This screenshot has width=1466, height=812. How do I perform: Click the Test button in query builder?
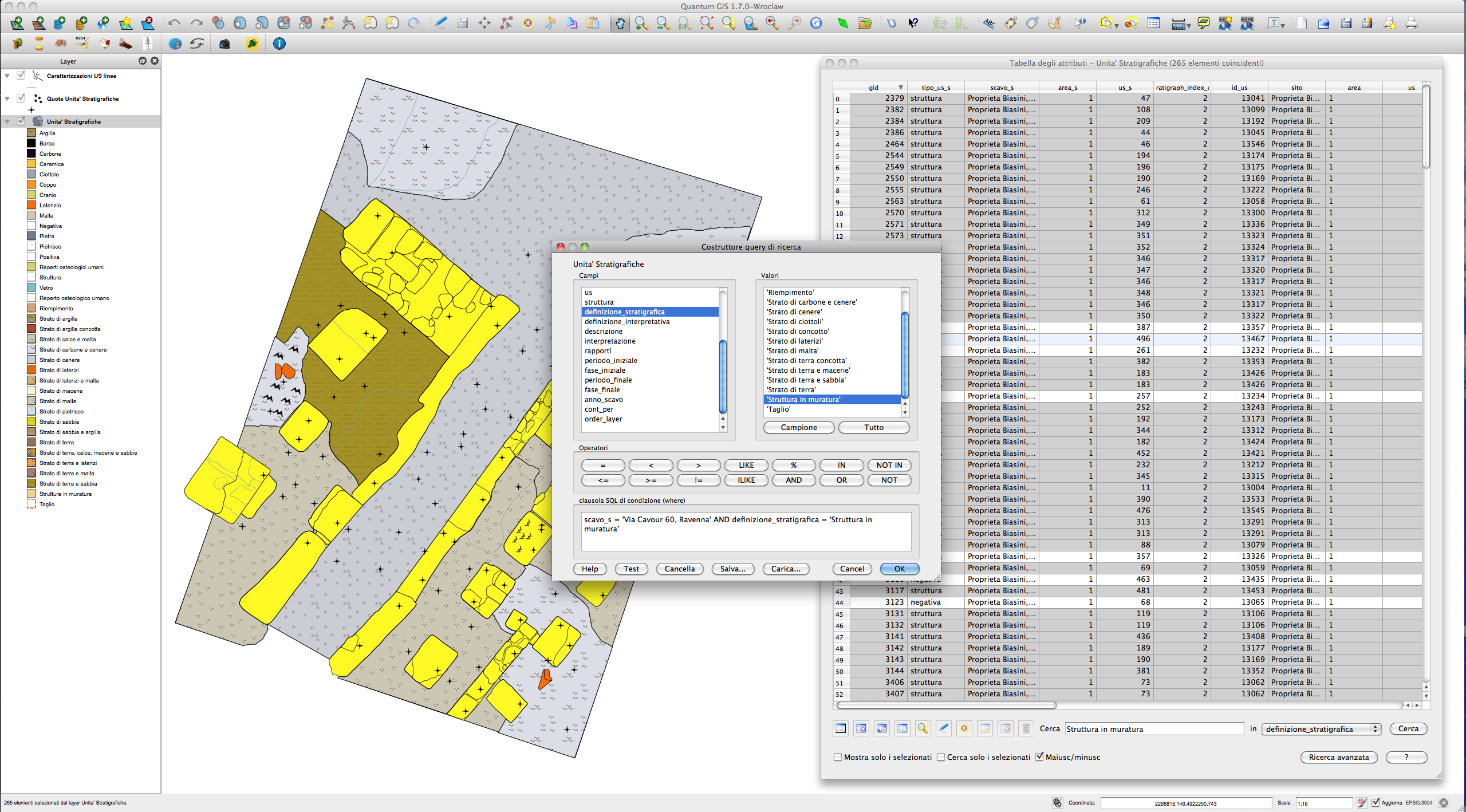click(x=631, y=569)
